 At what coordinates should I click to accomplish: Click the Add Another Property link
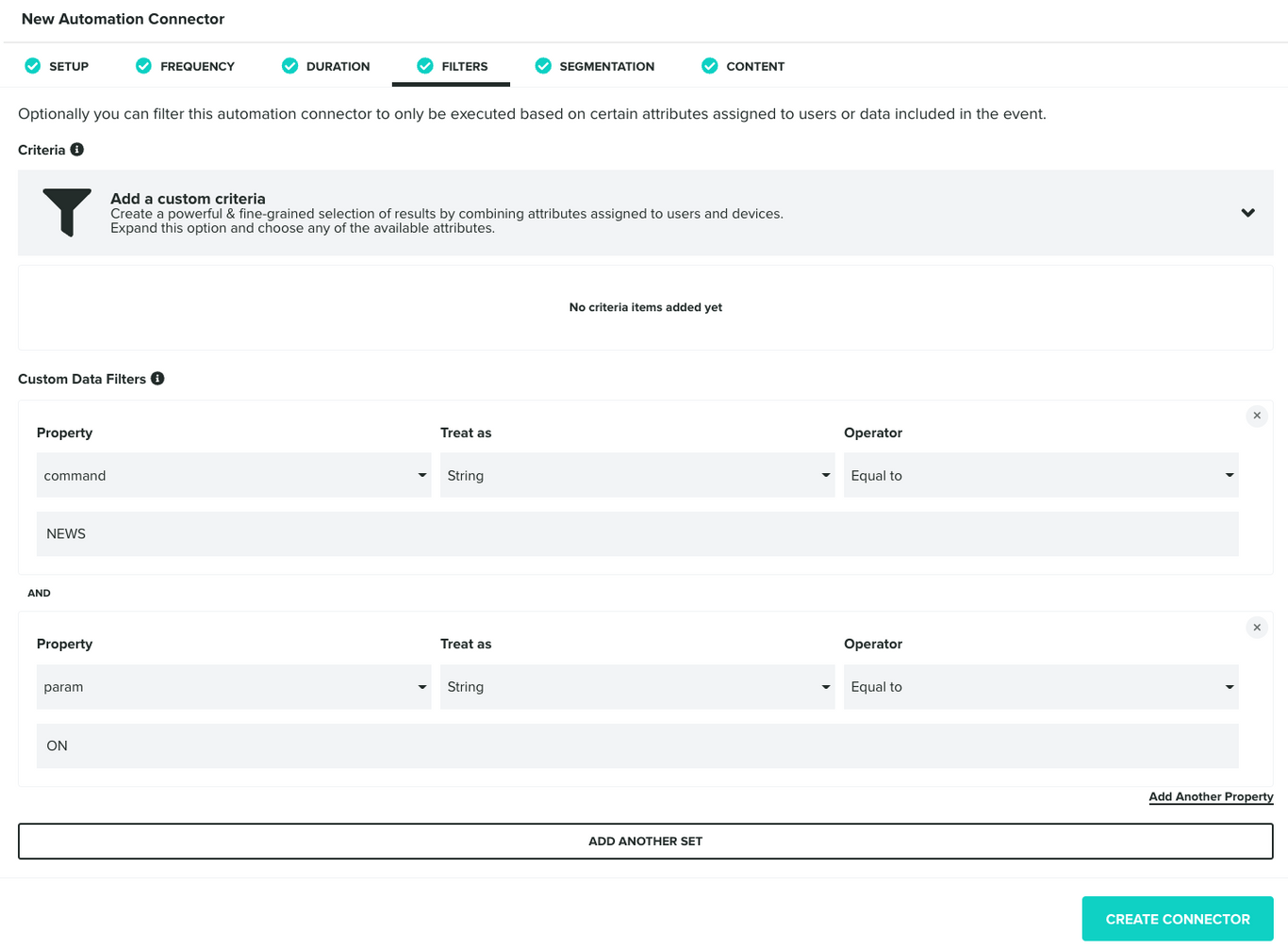click(1211, 796)
